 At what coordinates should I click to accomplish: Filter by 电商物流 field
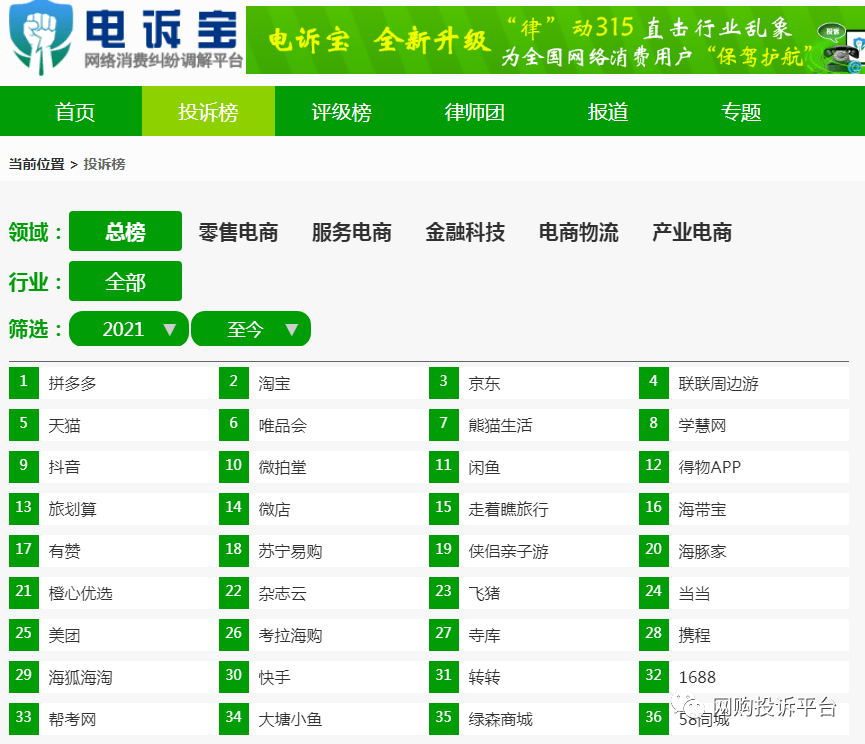[x=579, y=232]
